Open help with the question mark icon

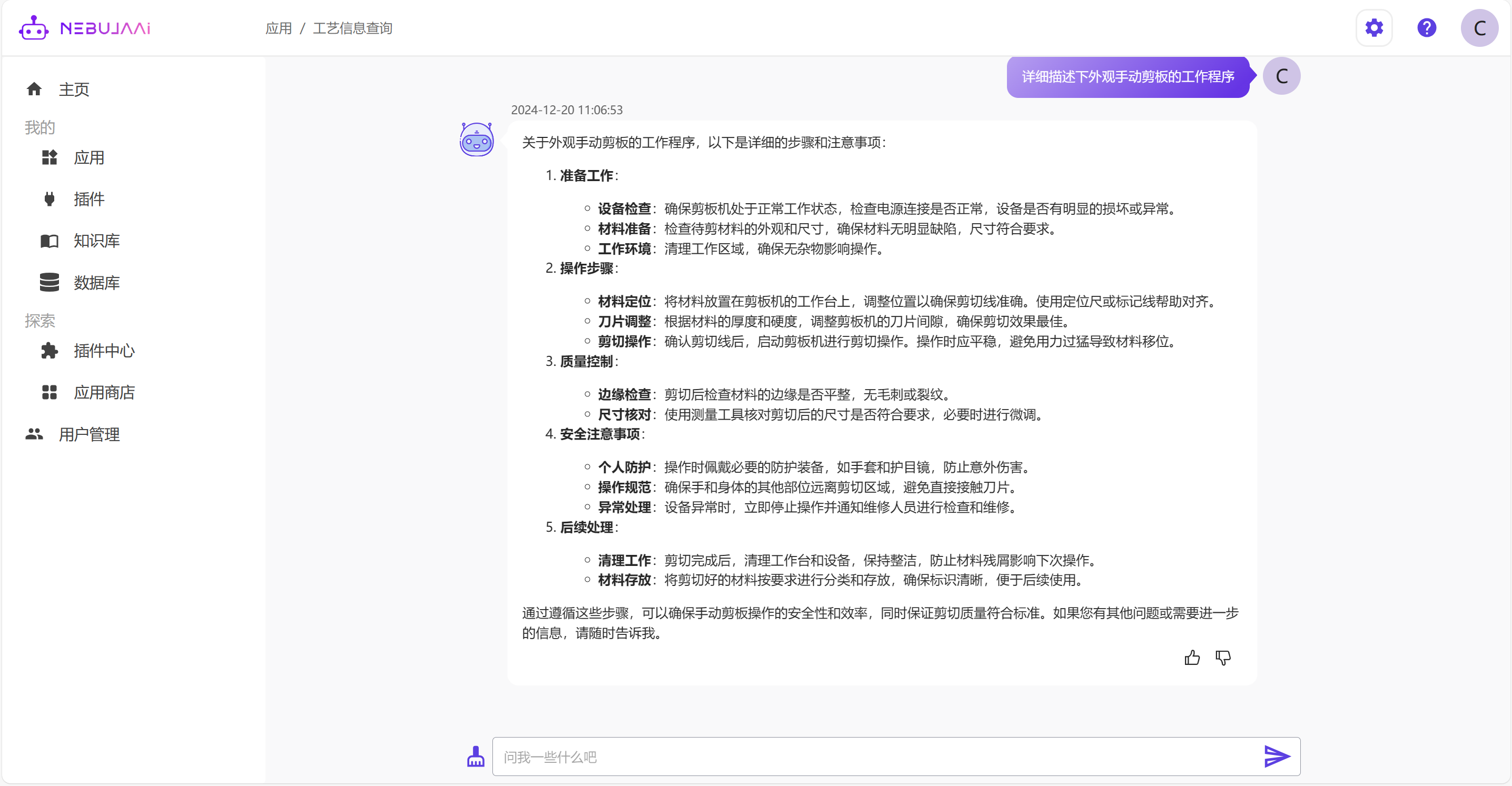(x=1426, y=27)
